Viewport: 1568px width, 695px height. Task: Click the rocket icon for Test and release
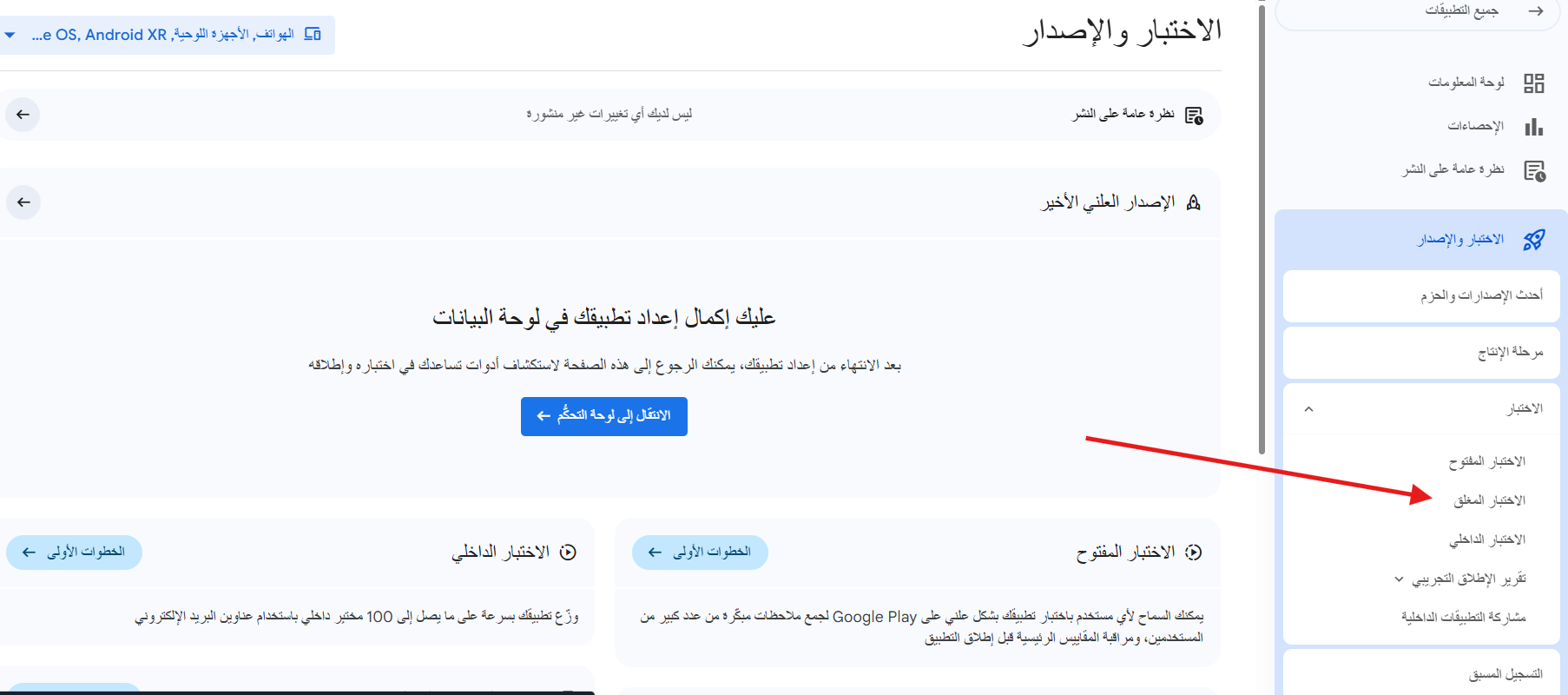click(x=1533, y=240)
